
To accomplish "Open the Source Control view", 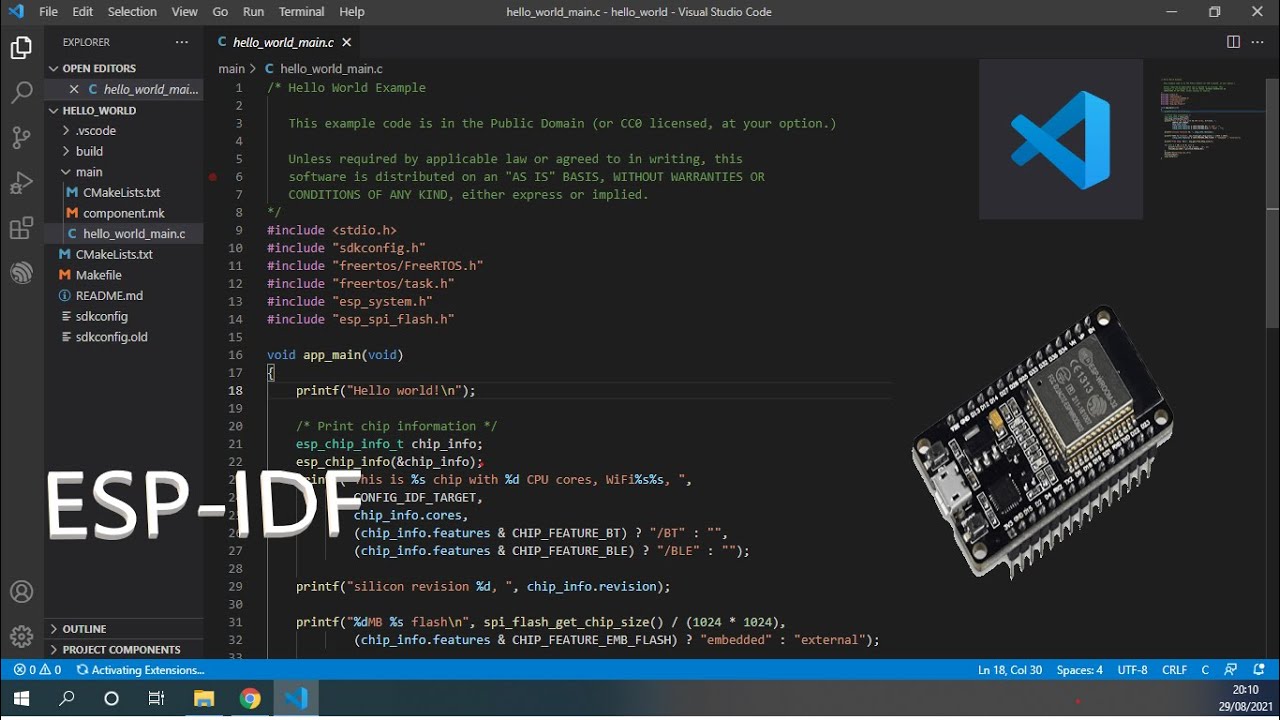I will (x=21, y=138).
